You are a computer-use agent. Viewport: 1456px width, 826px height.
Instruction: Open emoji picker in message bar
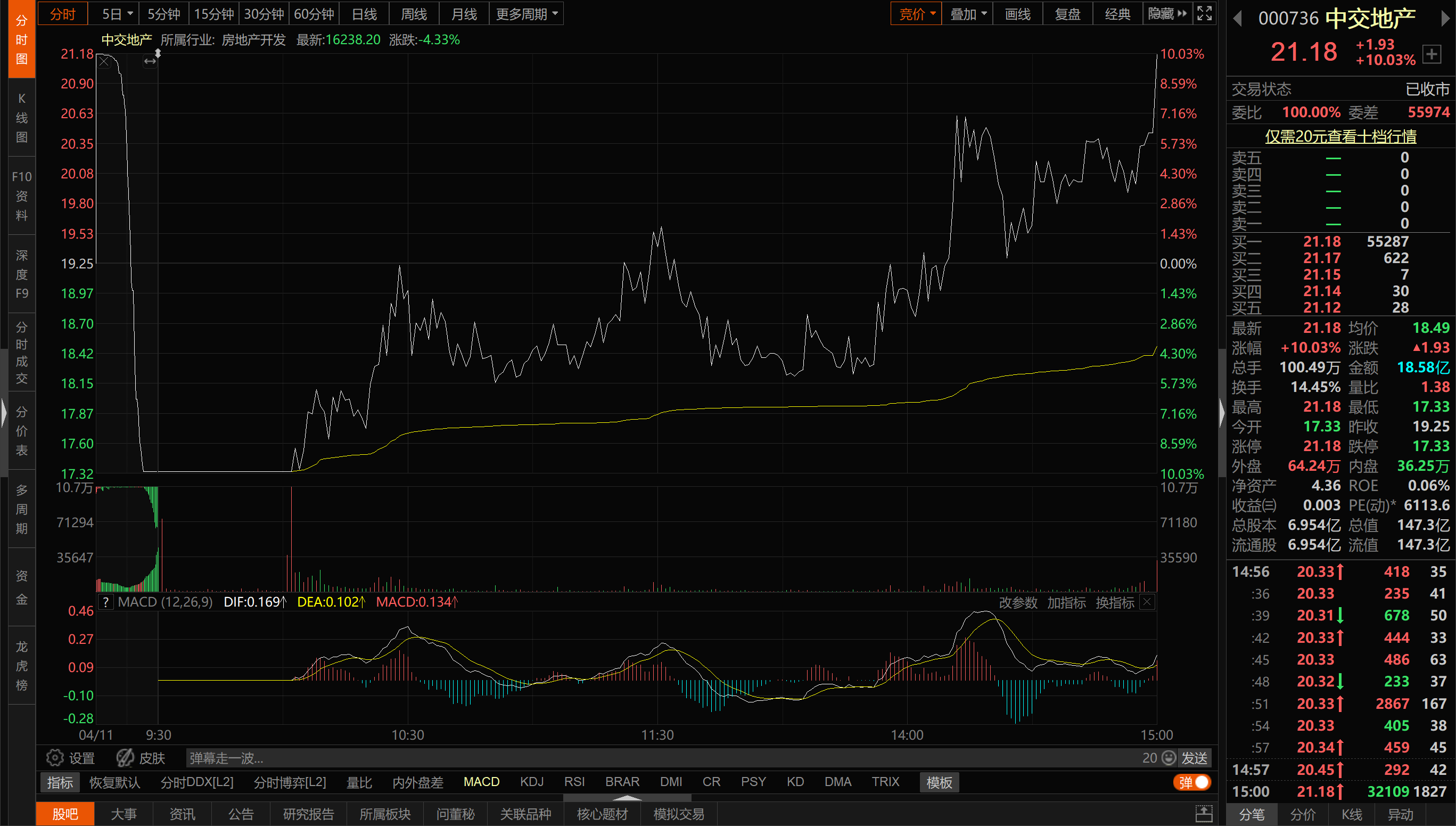click(x=1169, y=757)
